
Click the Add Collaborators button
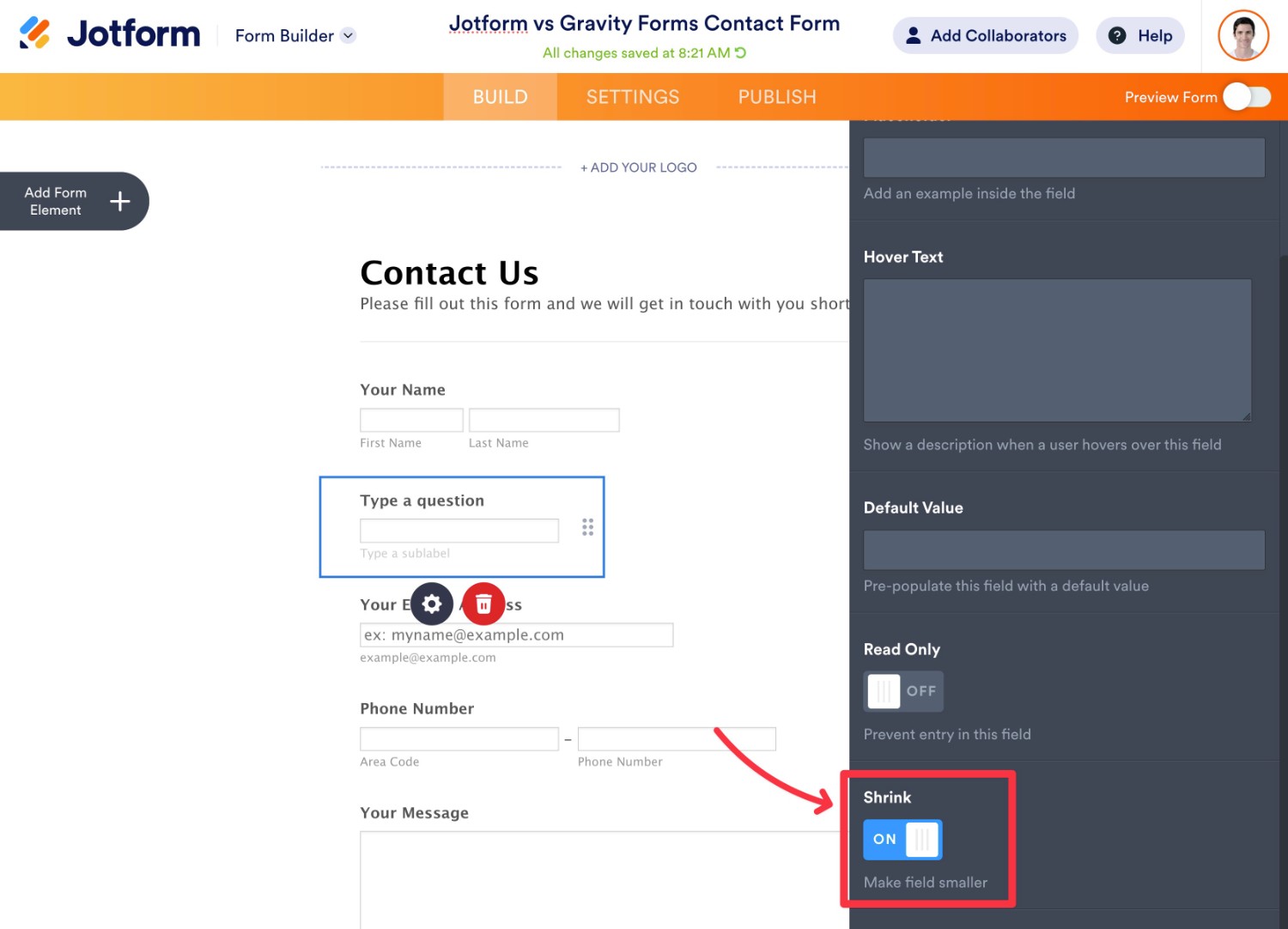(986, 36)
